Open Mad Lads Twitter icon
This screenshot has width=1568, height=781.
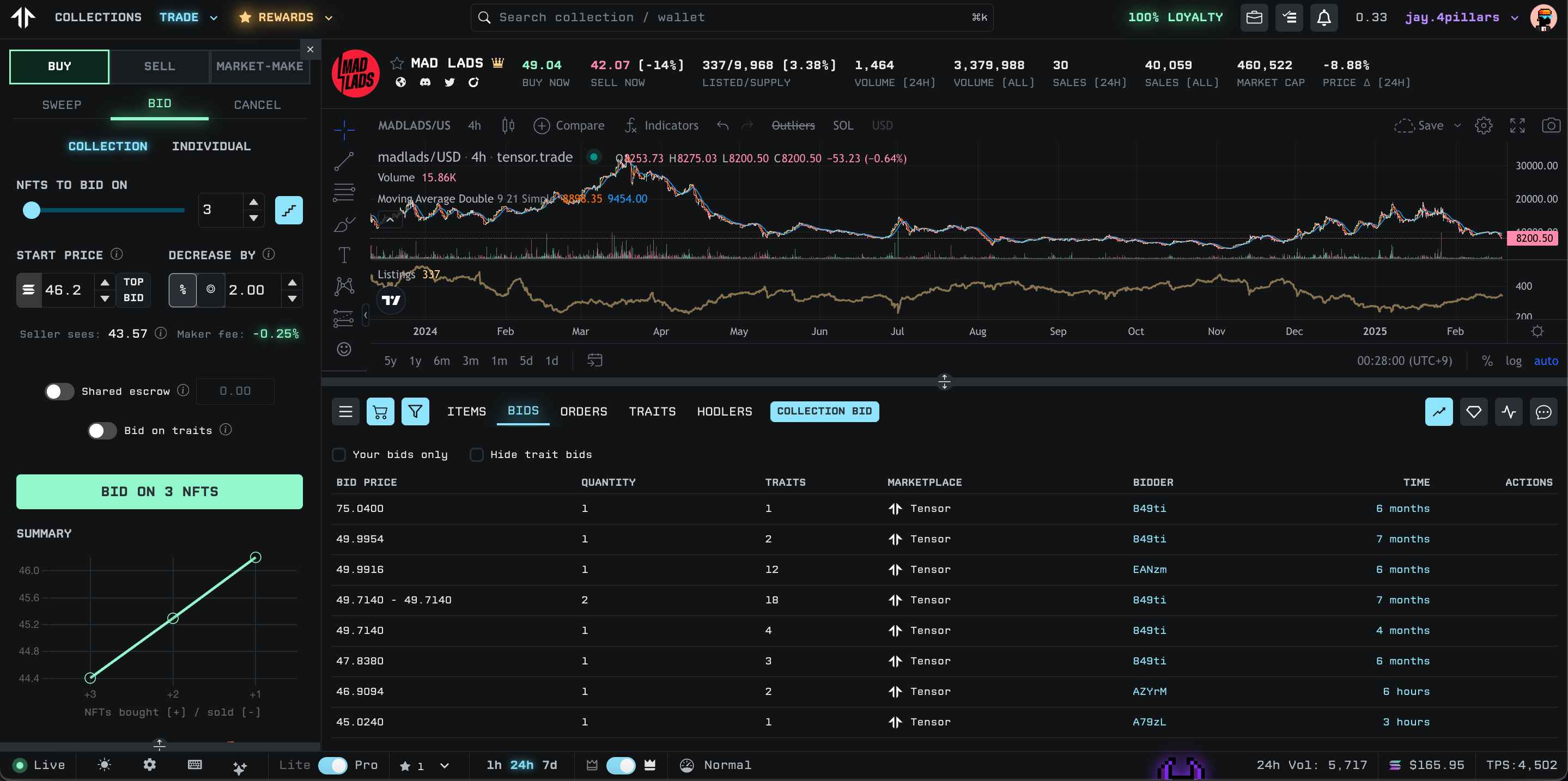[x=449, y=82]
